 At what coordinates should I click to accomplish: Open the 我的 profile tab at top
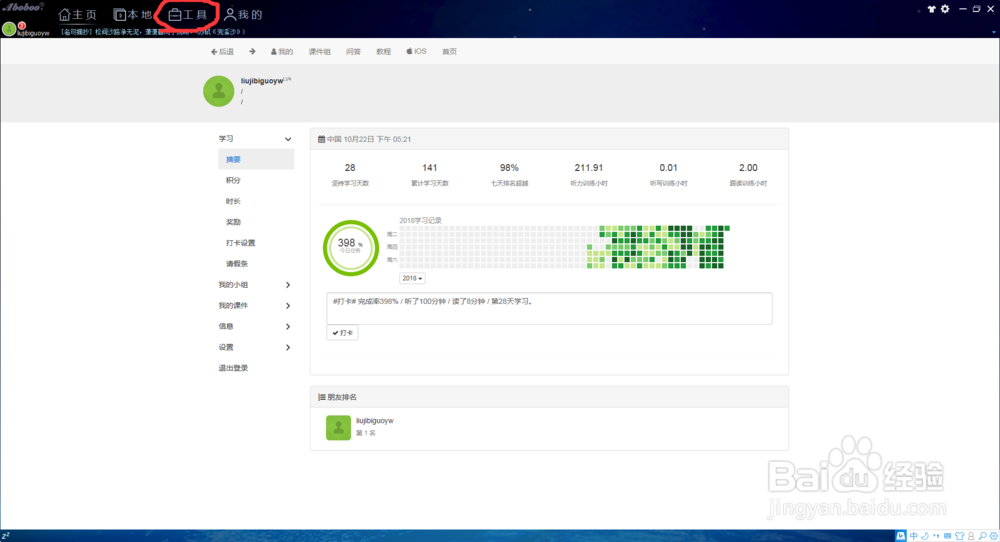[243, 14]
